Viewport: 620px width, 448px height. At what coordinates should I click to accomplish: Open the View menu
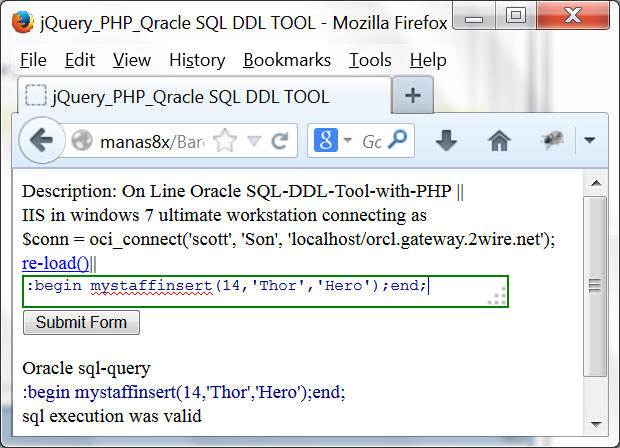[132, 60]
